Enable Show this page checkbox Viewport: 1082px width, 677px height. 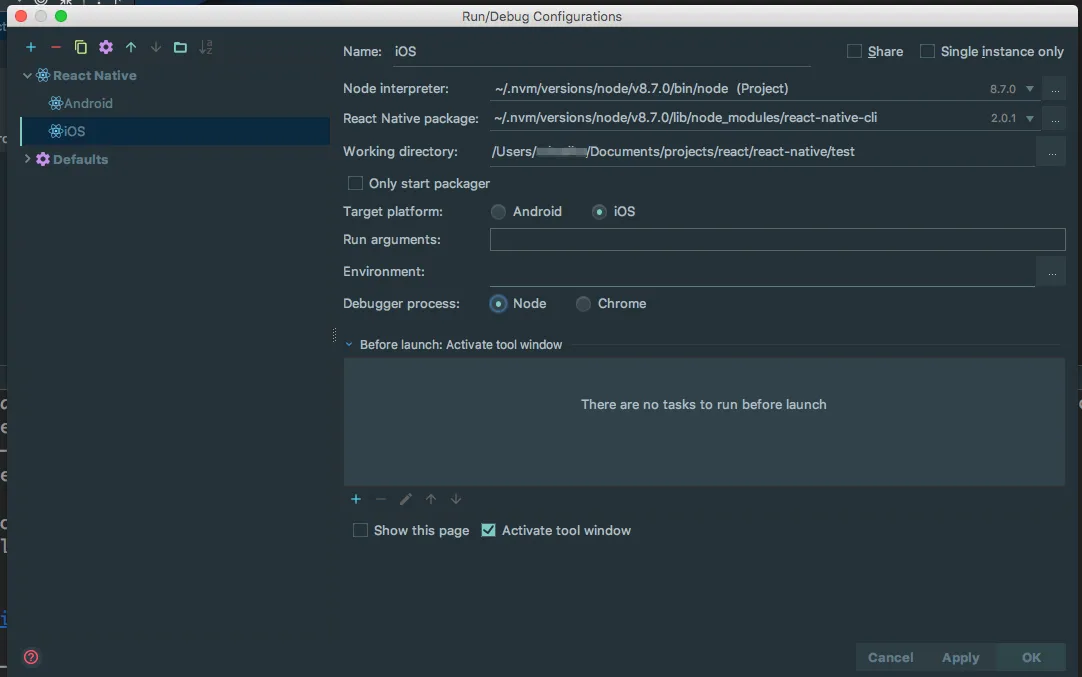coord(360,530)
